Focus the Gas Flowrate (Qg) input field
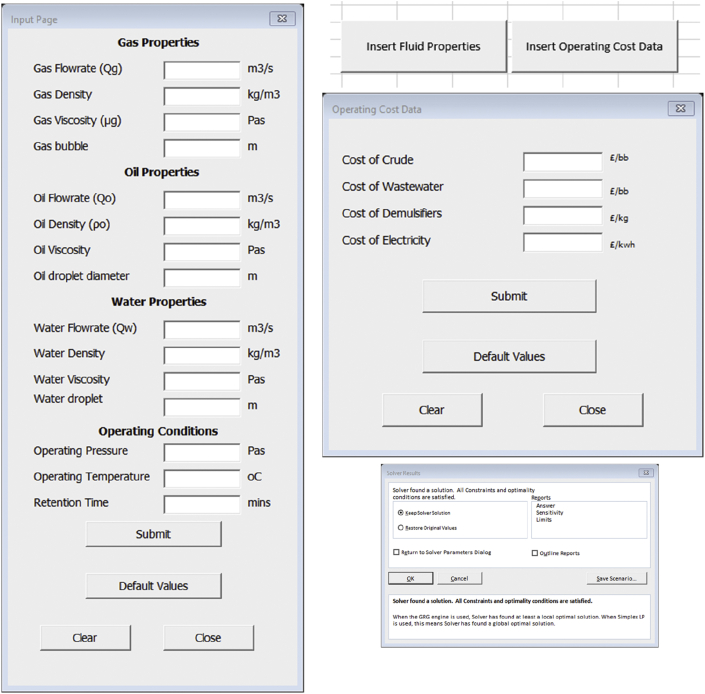Screen dimensions: 705x694 (x=202, y=70)
